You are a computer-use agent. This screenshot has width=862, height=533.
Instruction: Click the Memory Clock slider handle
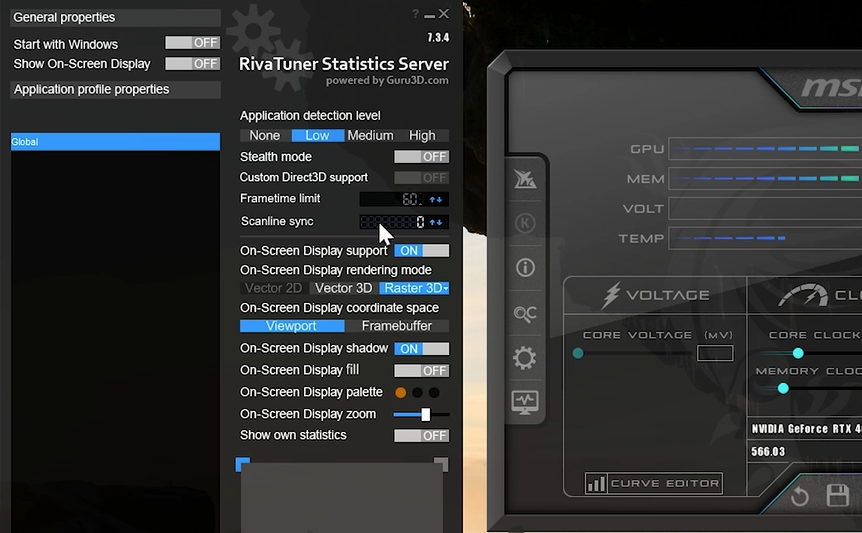(x=783, y=389)
